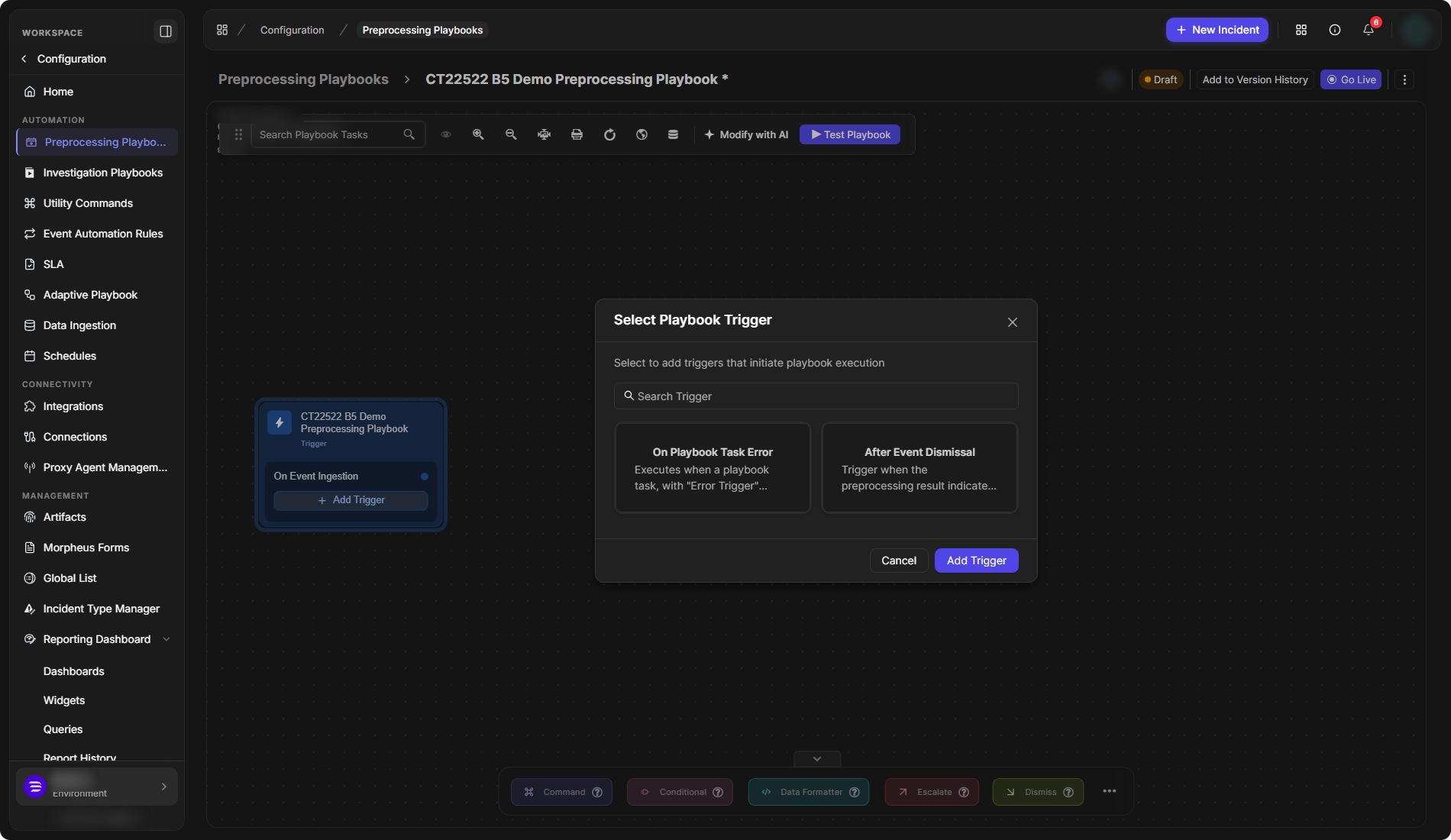Collapse the bottom task palette chevron
The height and width of the screenshot is (840, 1451).
pos(817,759)
